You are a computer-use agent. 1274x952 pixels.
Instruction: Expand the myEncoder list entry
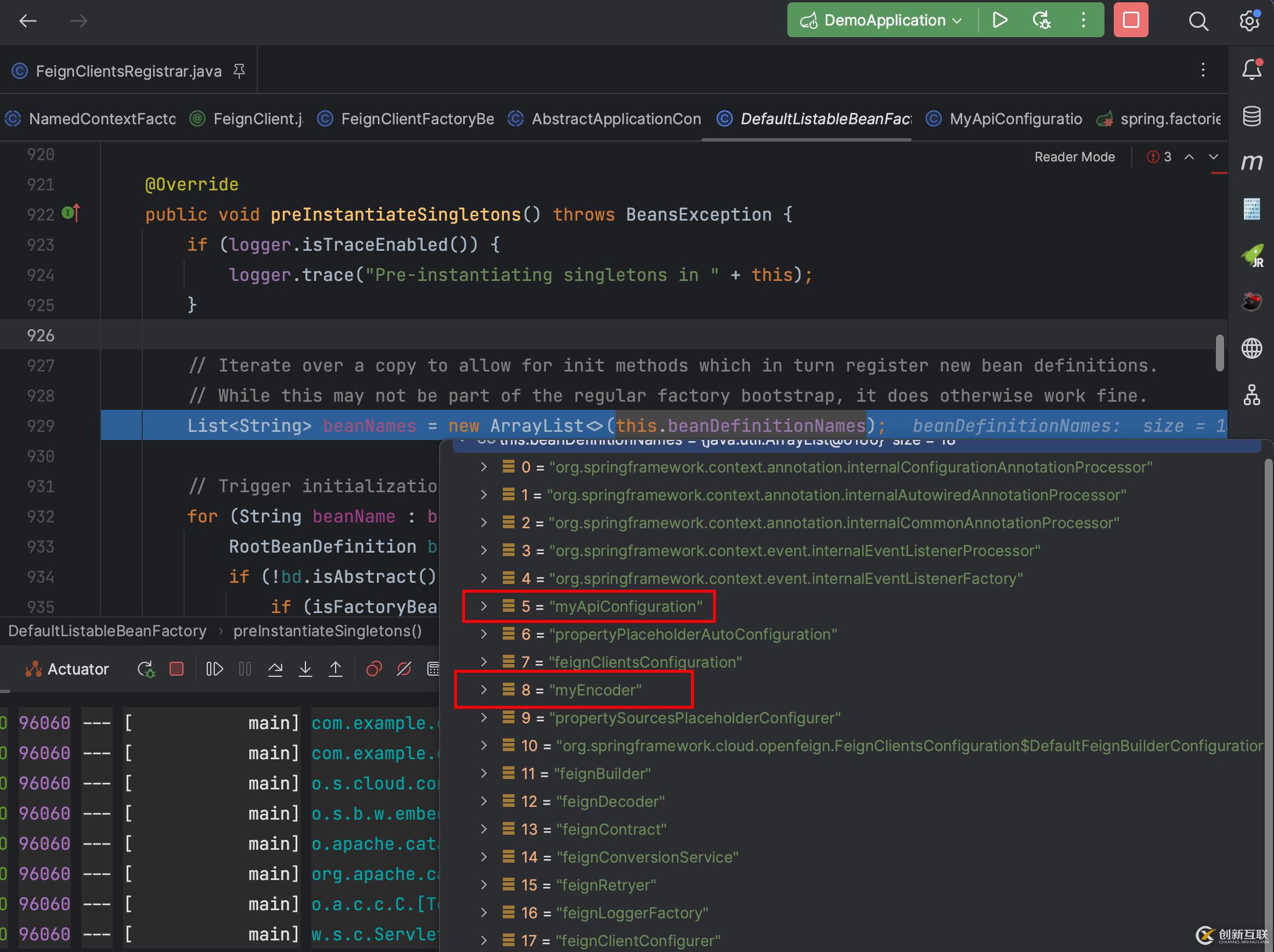coord(484,690)
